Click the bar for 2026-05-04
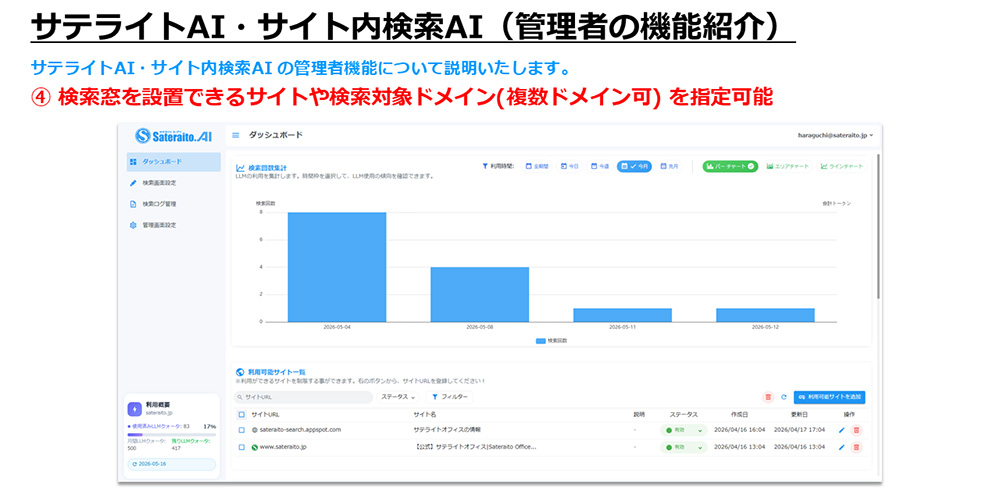The height and width of the screenshot is (492, 1000). coord(337,267)
